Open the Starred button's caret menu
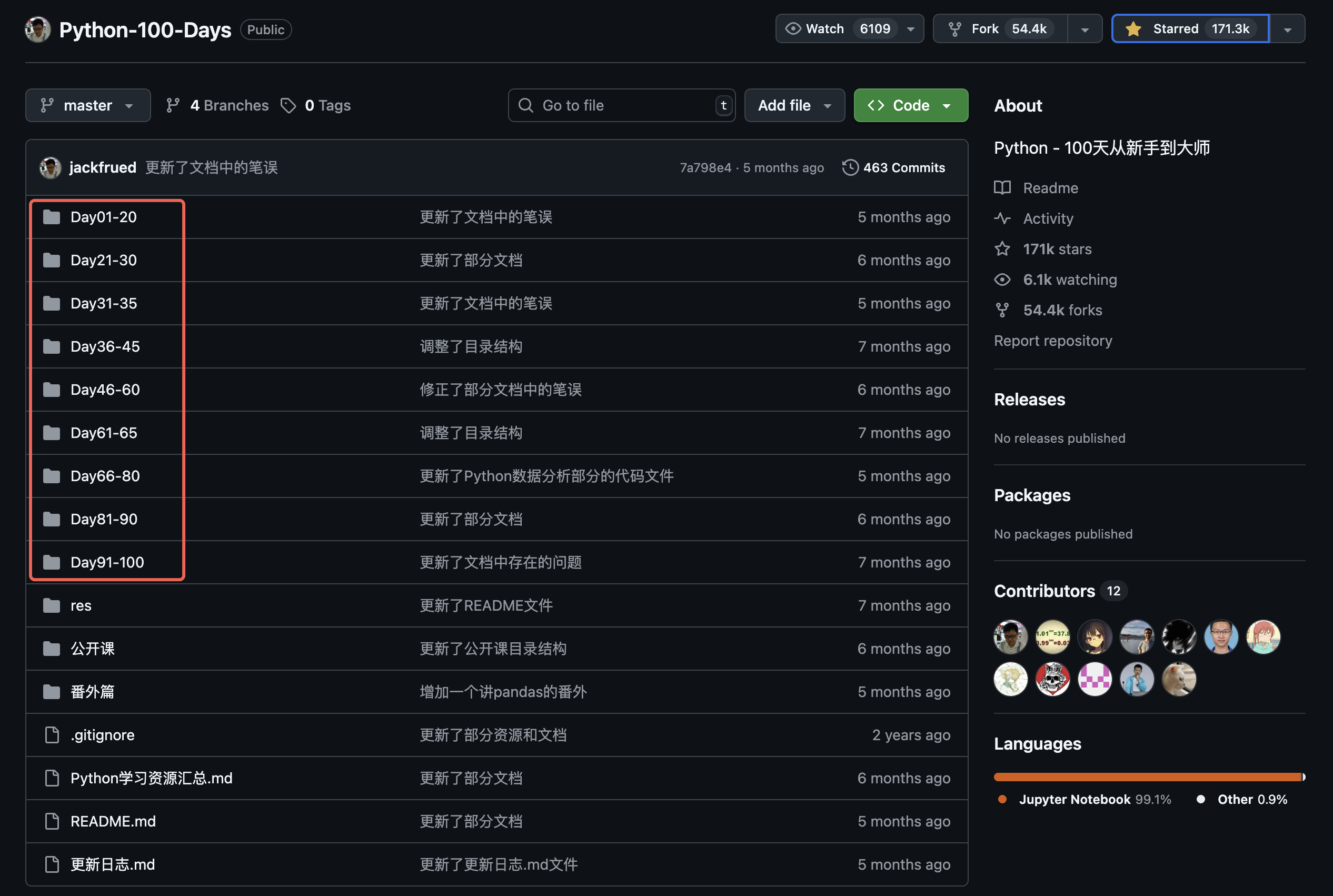This screenshot has width=1333, height=896. (x=1288, y=28)
